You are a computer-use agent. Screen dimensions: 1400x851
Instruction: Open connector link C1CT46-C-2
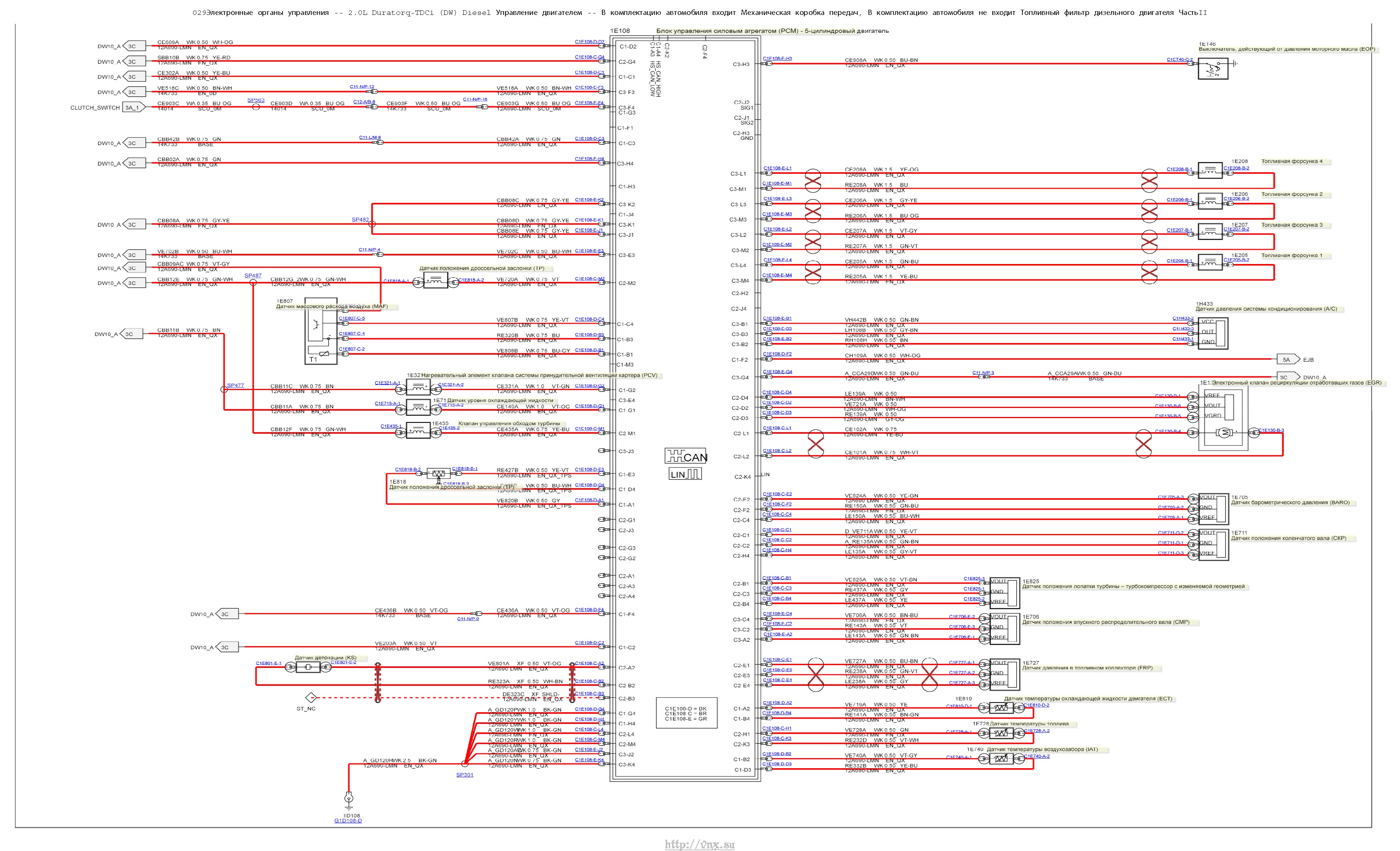tap(1180, 59)
